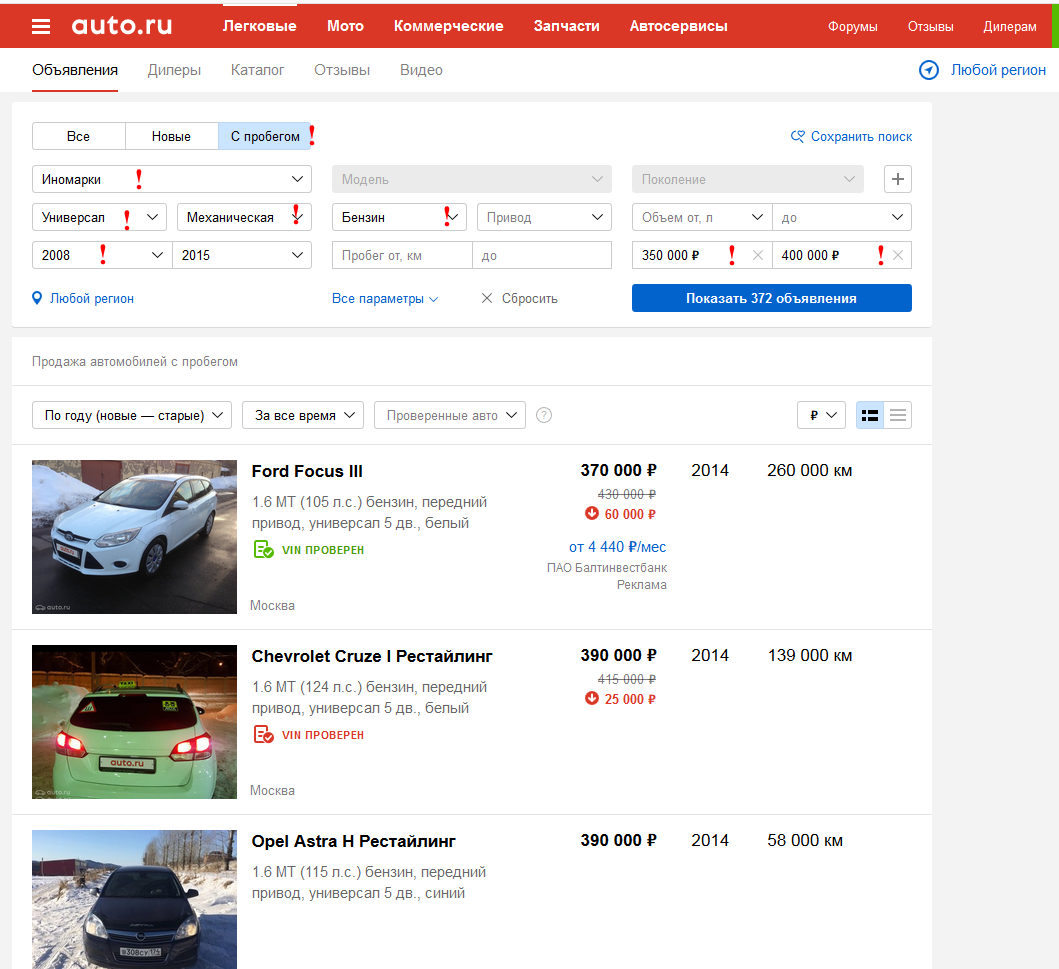Click Ford Focus VIN verified icon

[x=263, y=550]
